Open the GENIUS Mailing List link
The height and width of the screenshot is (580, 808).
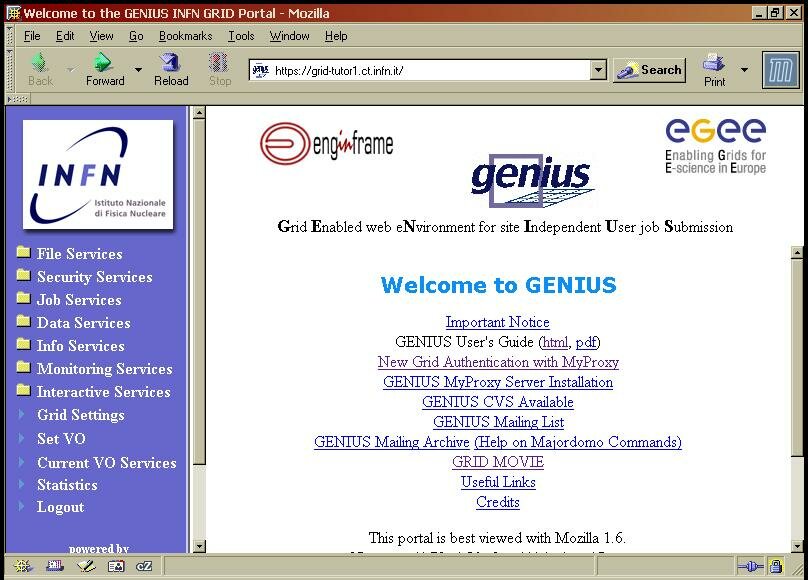click(x=498, y=422)
